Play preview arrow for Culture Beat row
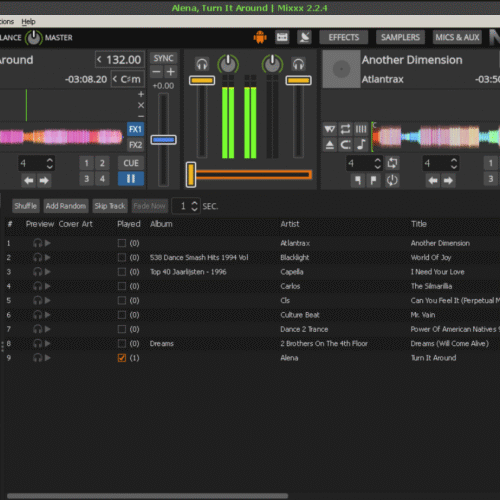Screen dimensions: 500x500 [48, 315]
